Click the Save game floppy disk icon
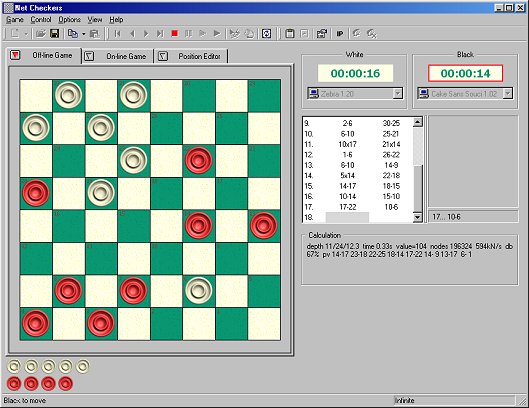Viewport: 529px width, 408px height. [x=54, y=33]
